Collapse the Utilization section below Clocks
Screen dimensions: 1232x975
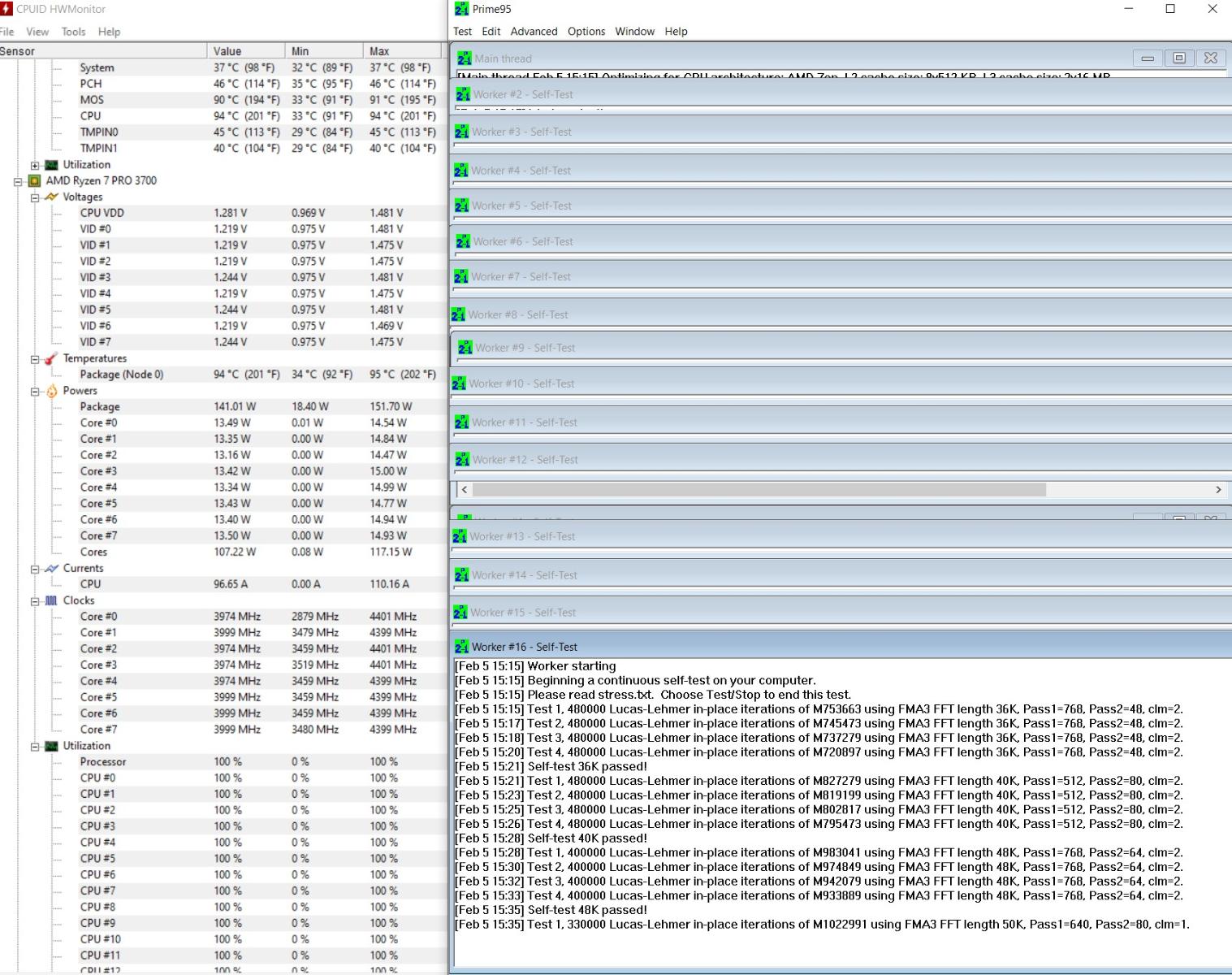click(x=35, y=747)
